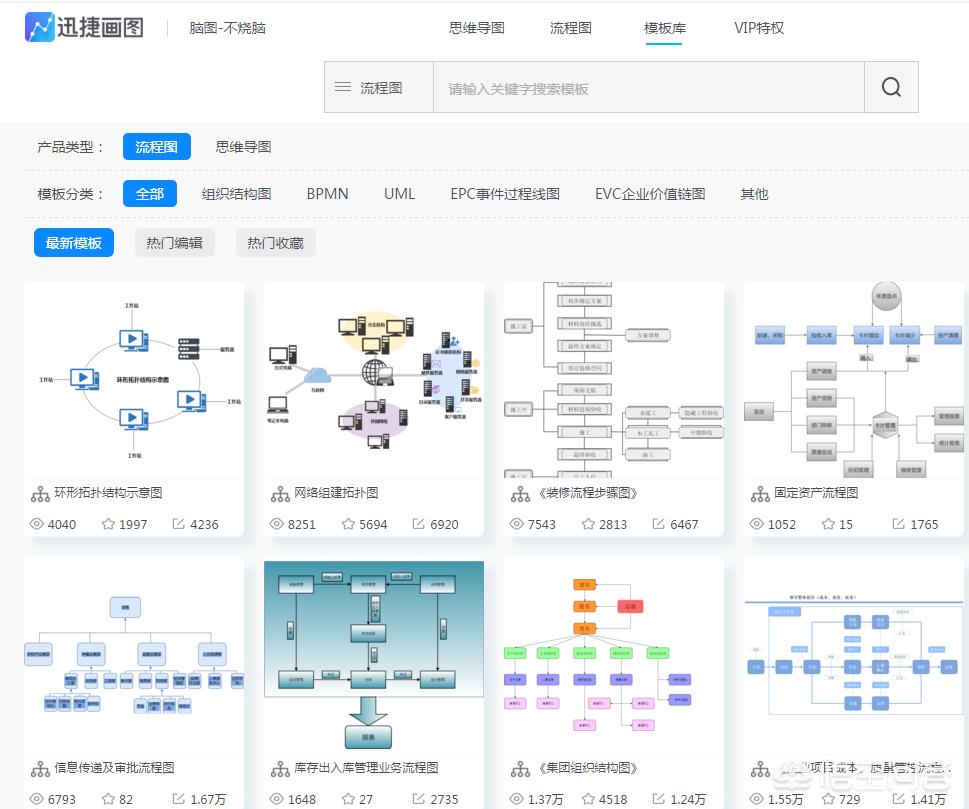The height and width of the screenshot is (809, 969).
Task: Click the 最新模板 button
Action: (x=73, y=242)
